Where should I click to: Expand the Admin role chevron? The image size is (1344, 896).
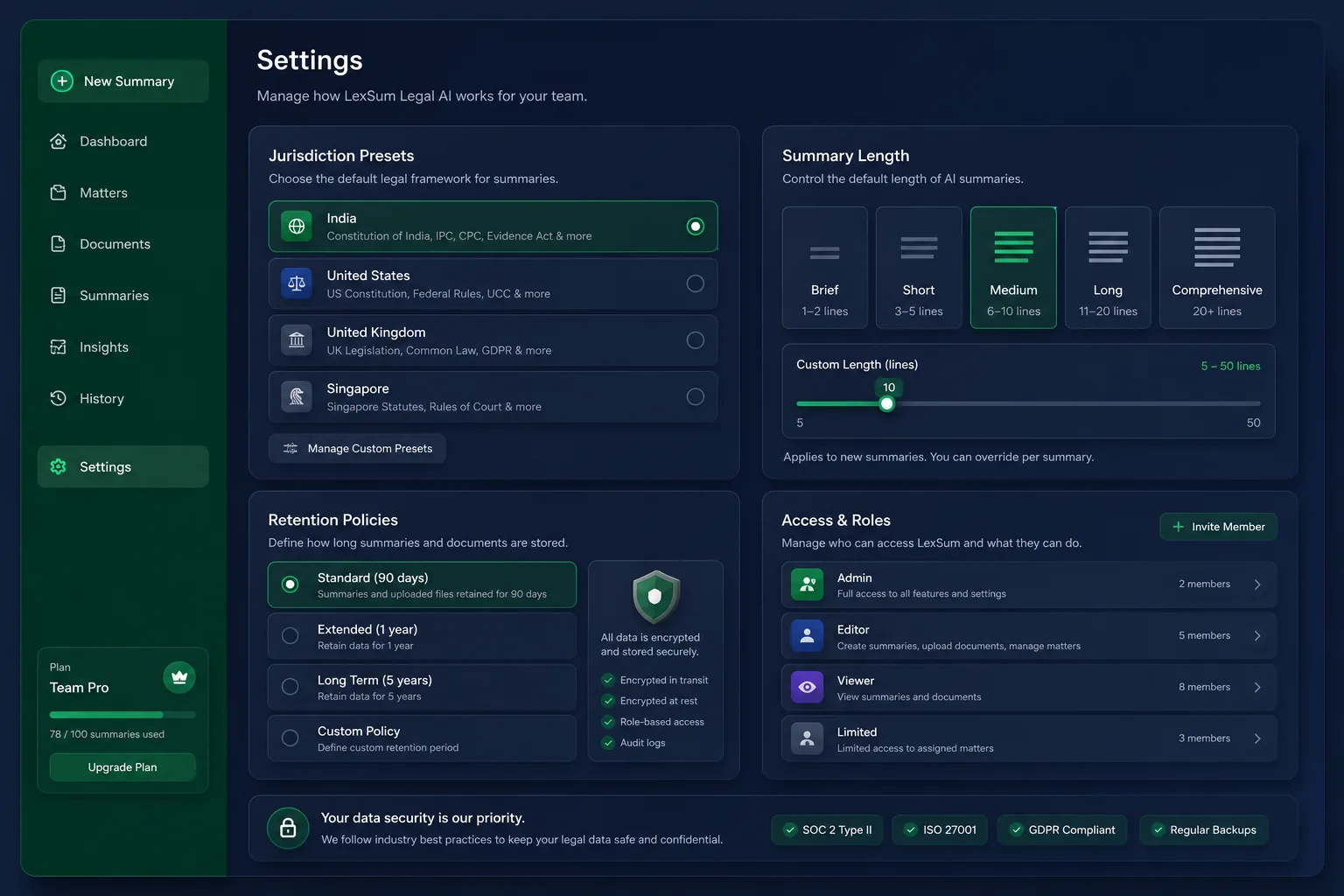(1257, 584)
